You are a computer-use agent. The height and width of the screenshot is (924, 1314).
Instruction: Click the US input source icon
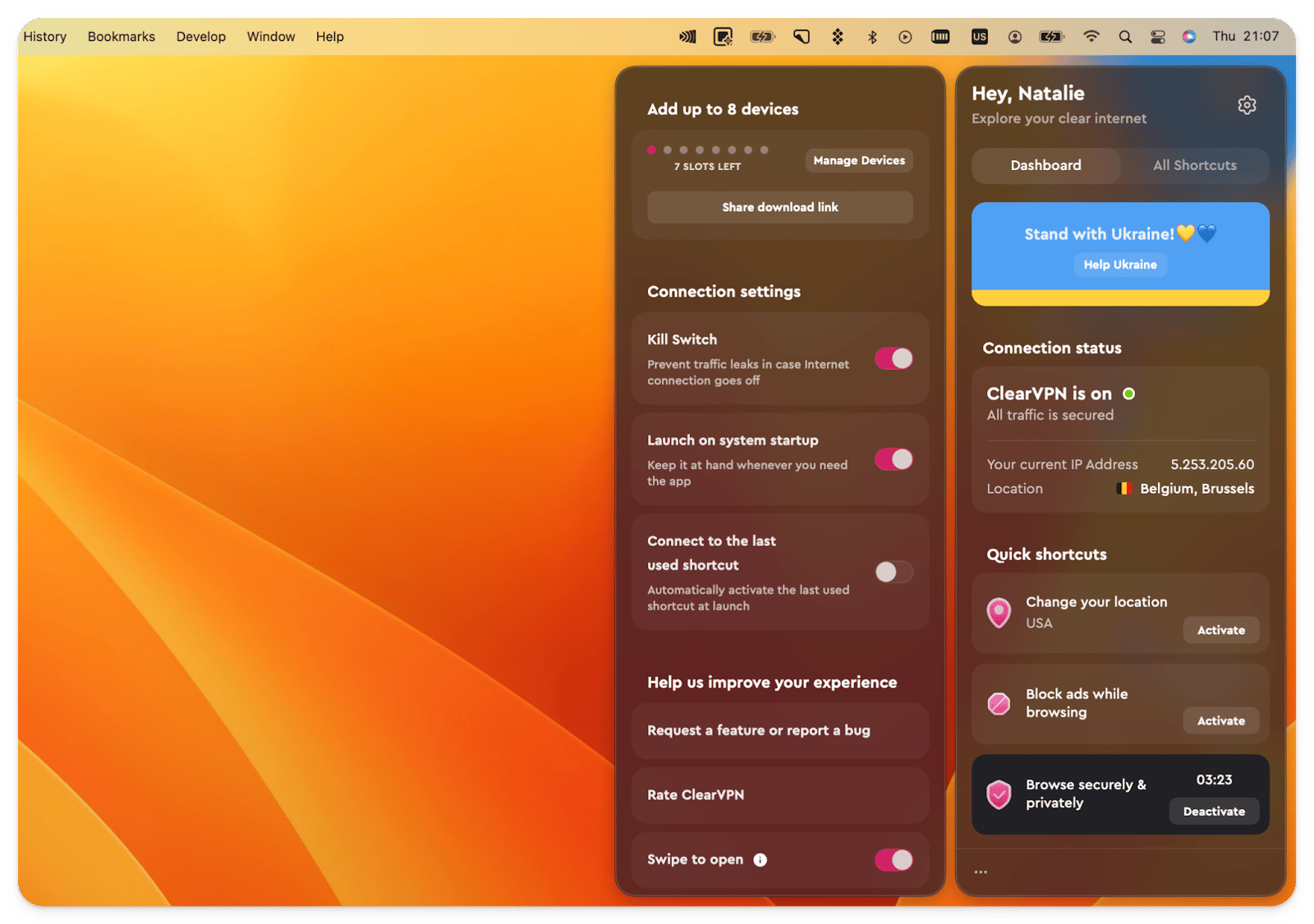click(x=980, y=36)
